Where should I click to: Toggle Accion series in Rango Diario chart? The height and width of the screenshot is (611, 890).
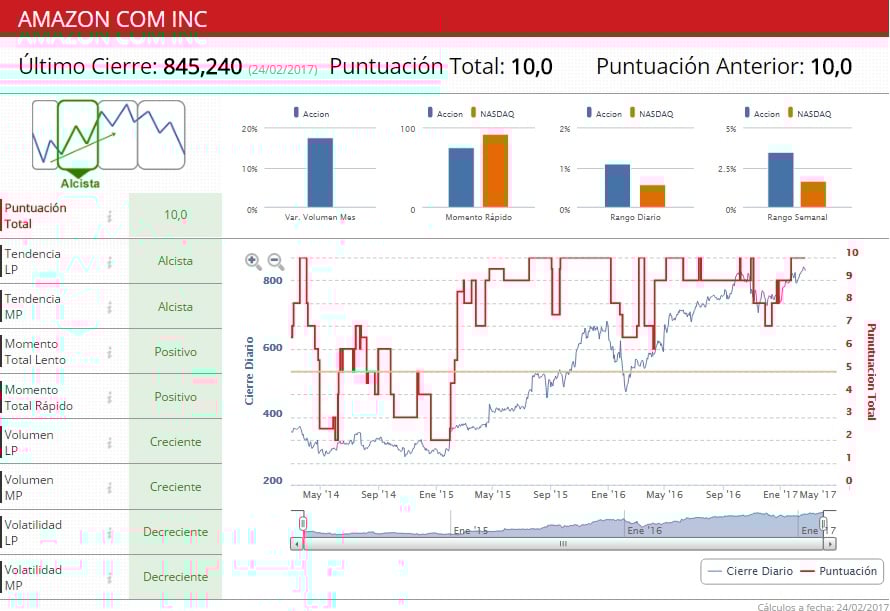(x=604, y=114)
